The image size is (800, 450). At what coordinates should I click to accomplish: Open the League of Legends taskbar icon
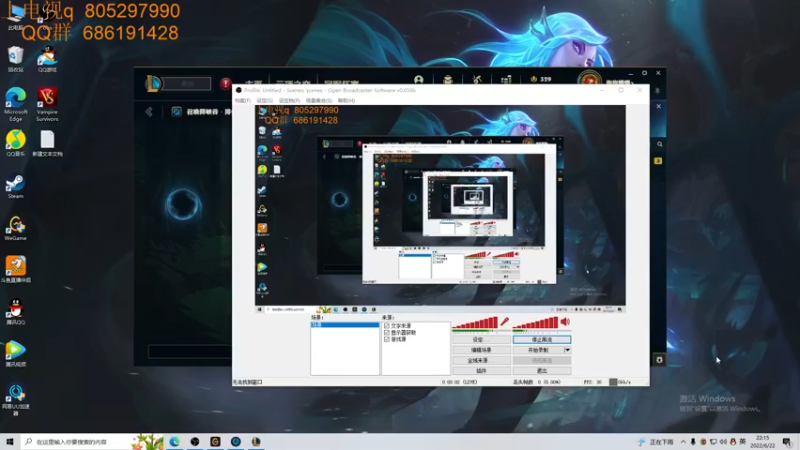click(256, 442)
